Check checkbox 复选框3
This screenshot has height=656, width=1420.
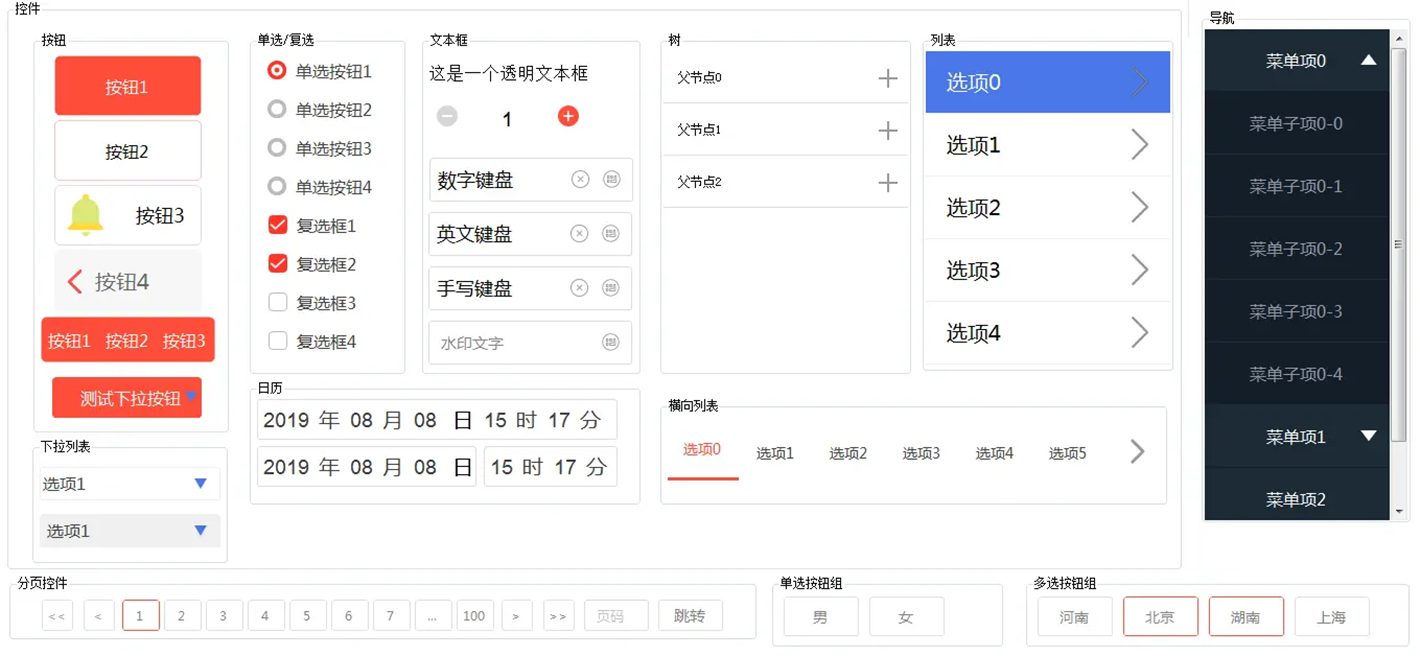click(278, 302)
